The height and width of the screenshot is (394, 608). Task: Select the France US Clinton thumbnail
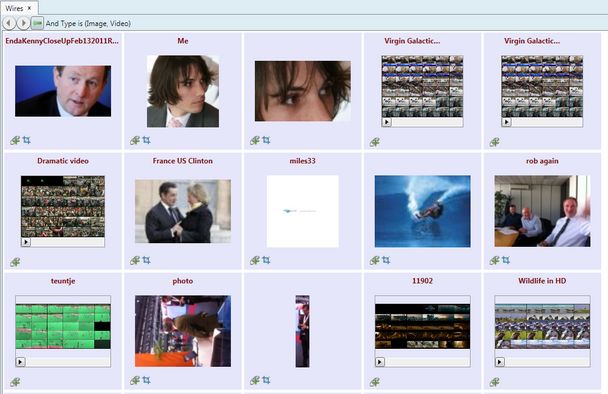[183, 211]
